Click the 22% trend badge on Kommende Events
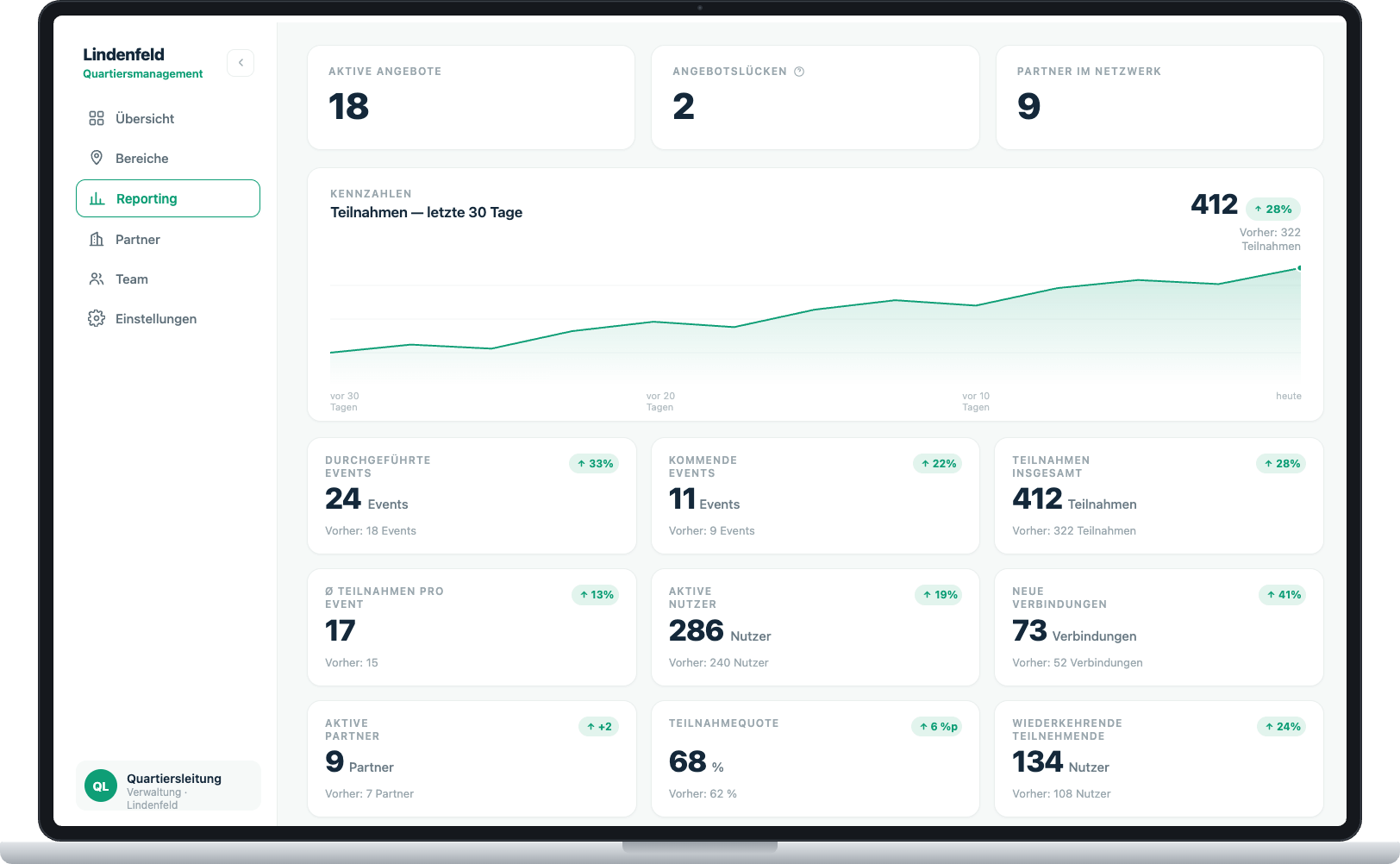The height and width of the screenshot is (864, 1400). click(x=938, y=463)
